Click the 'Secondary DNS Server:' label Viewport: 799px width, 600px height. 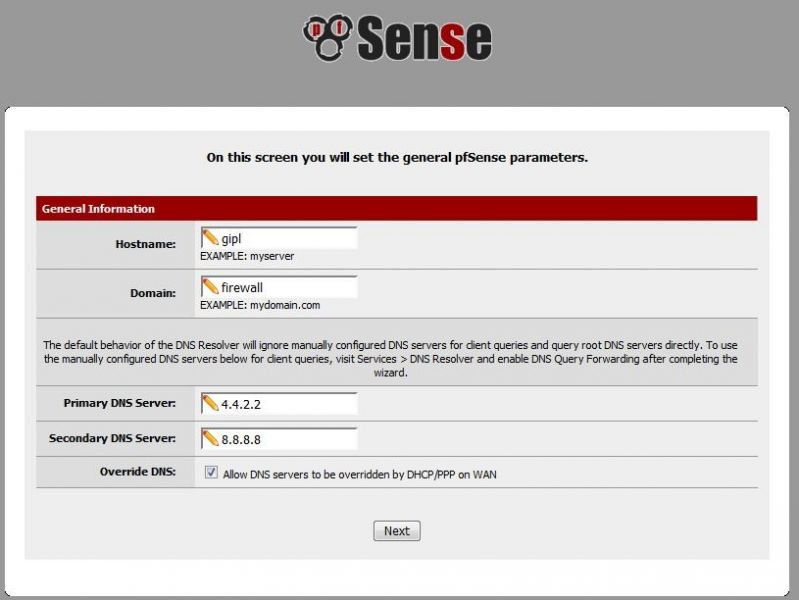pyautogui.click(x=112, y=438)
